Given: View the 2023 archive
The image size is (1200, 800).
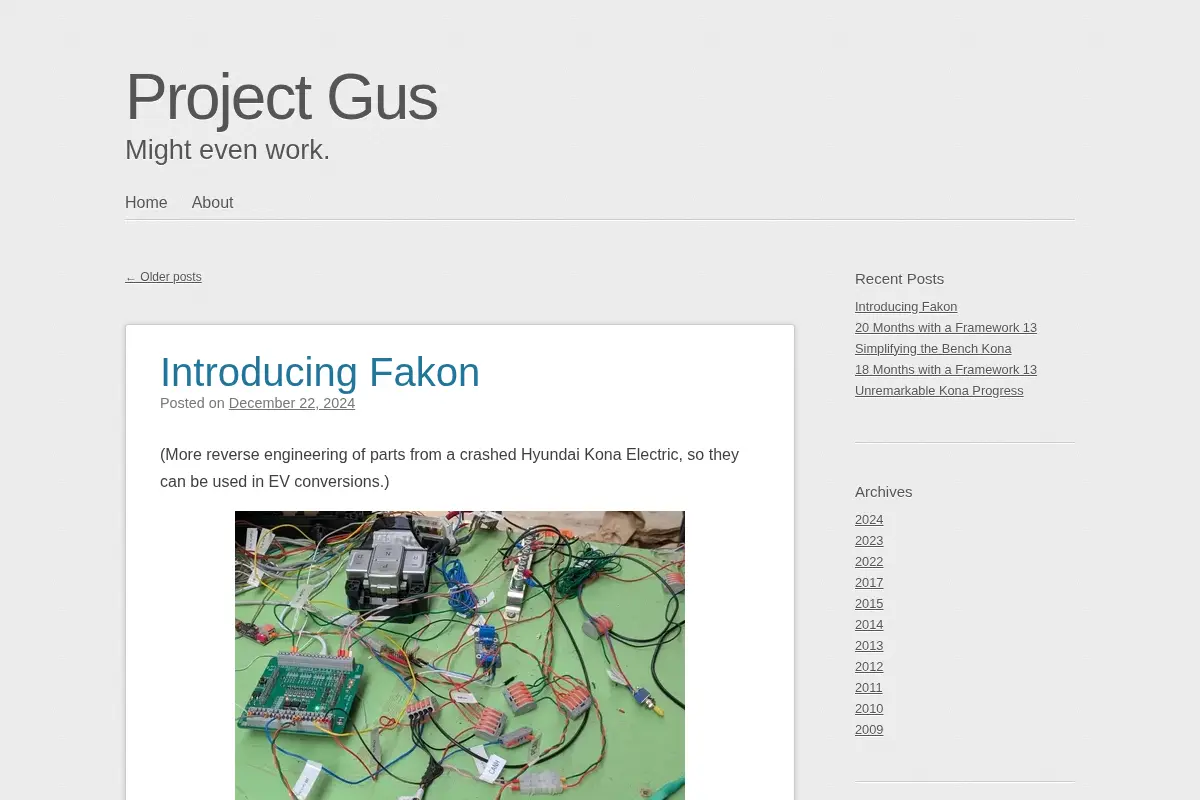Looking at the screenshot, I should click(869, 540).
